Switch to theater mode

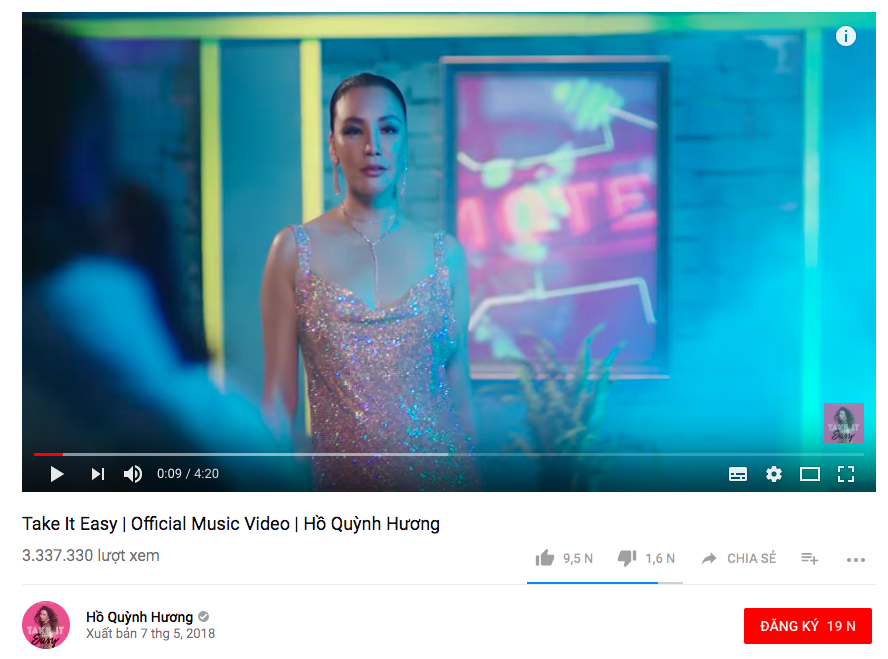(x=810, y=474)
